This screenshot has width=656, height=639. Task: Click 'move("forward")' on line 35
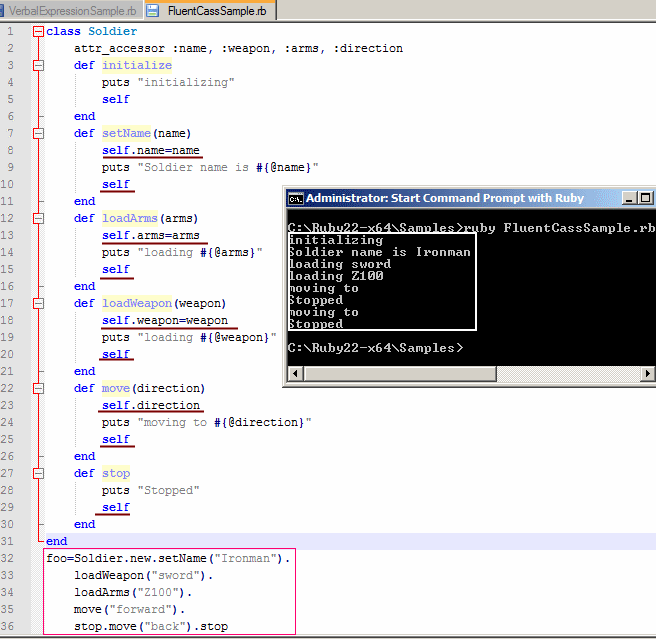pos(126,609)
